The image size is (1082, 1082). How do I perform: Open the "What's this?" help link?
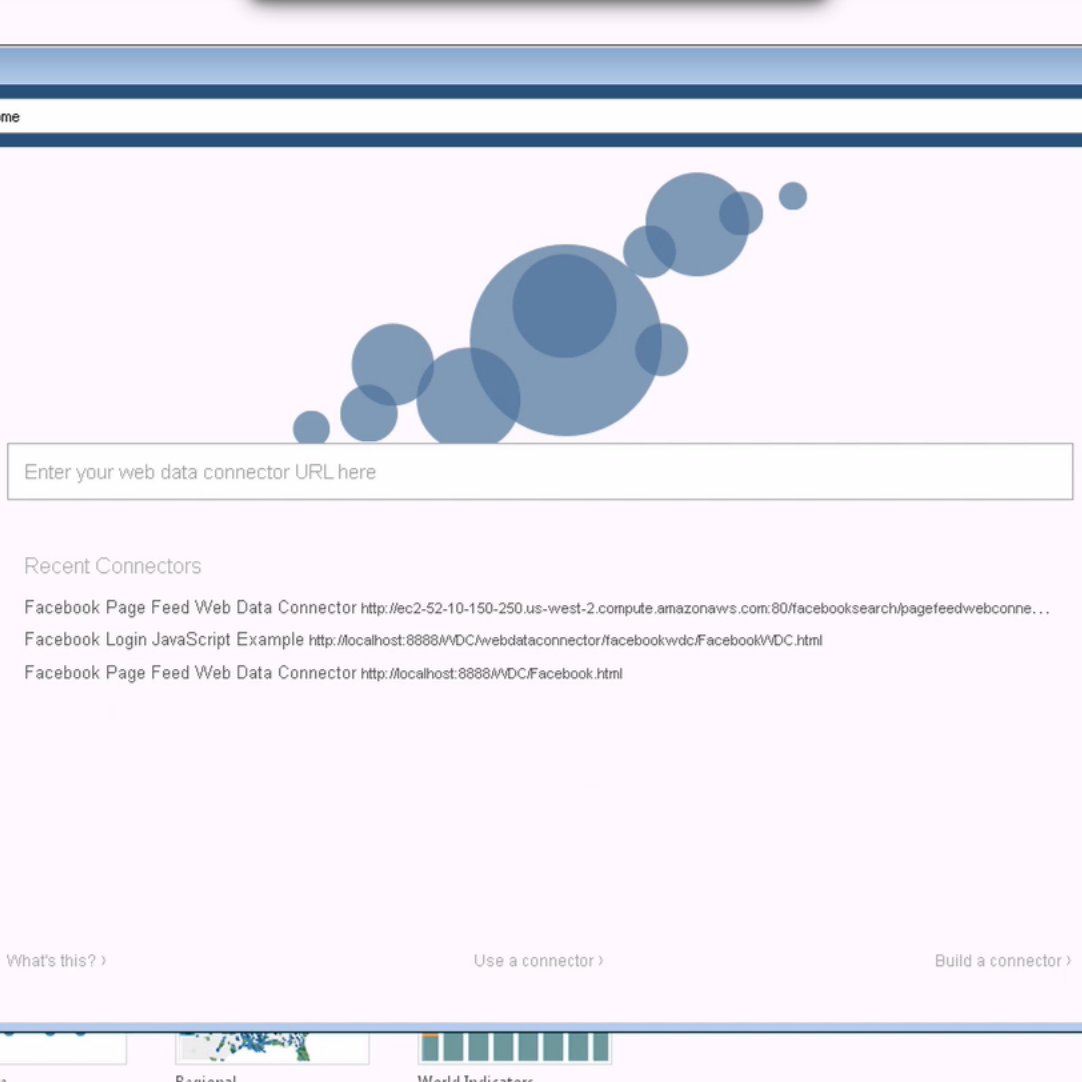coord(51,960)
